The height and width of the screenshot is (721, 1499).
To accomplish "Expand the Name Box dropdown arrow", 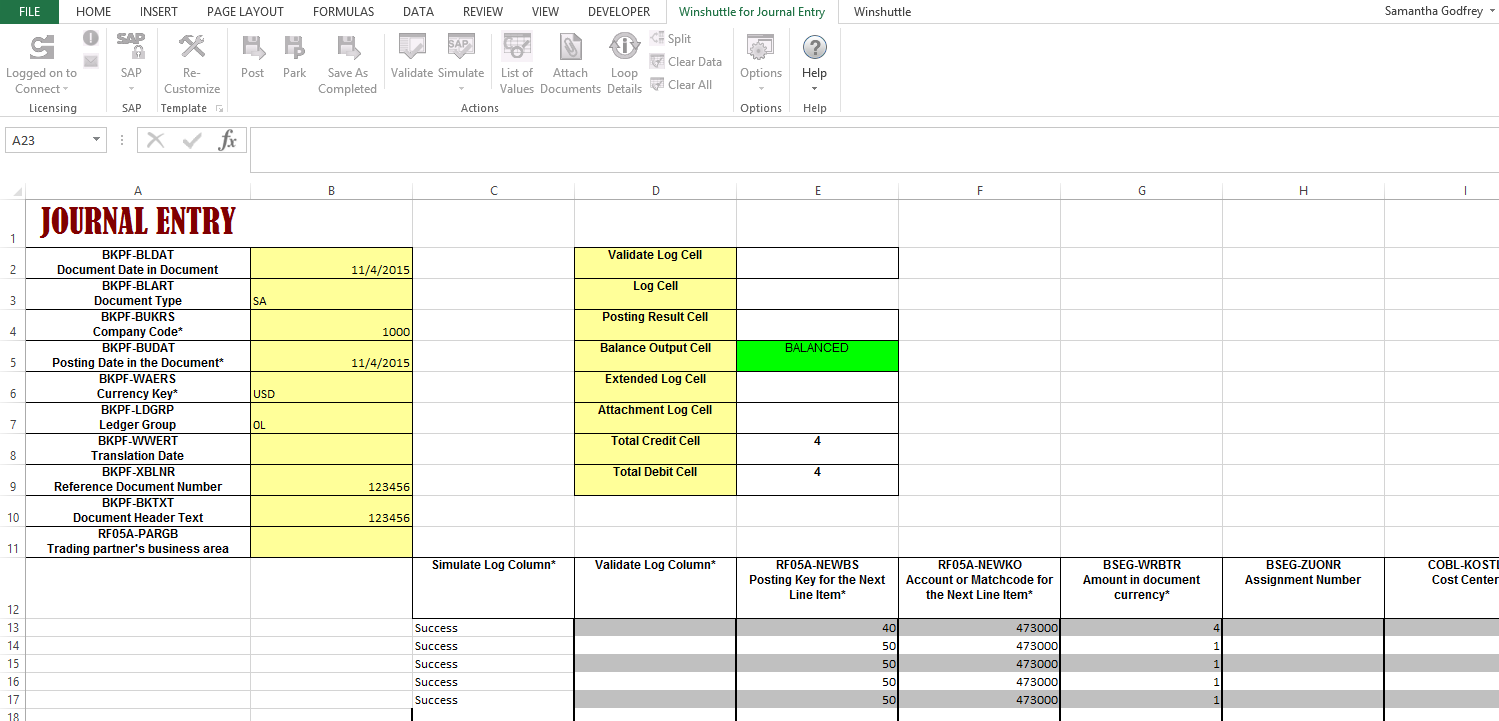I will click(96, 140).
